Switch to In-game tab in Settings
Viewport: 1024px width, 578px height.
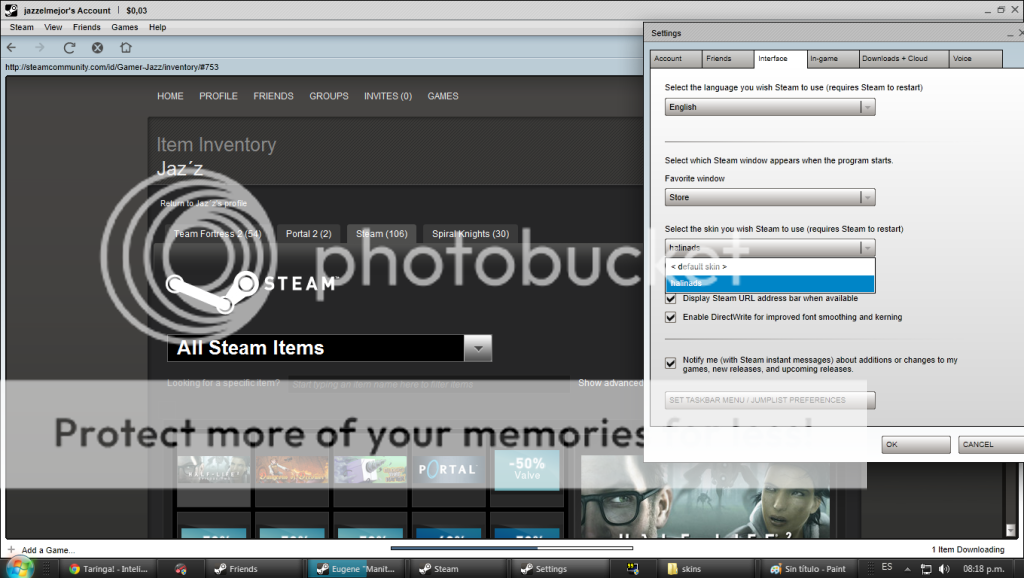pos(833,59)
